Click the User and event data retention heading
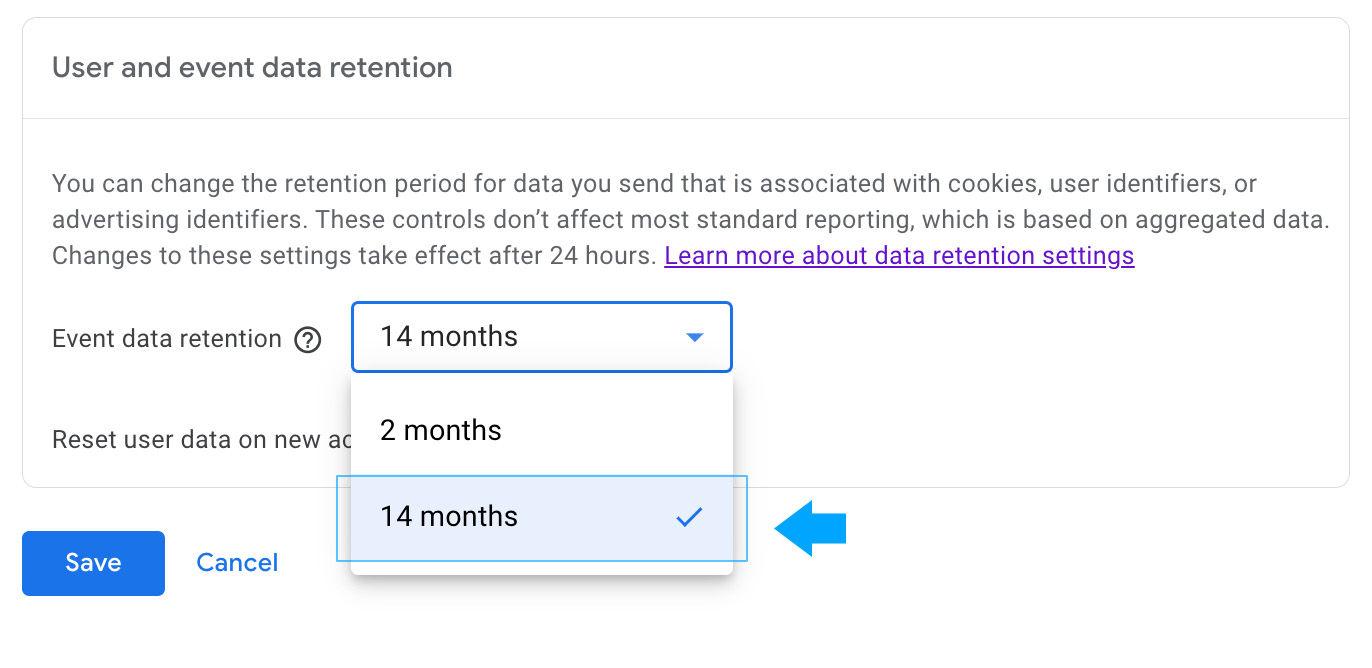 click(252, 68)
